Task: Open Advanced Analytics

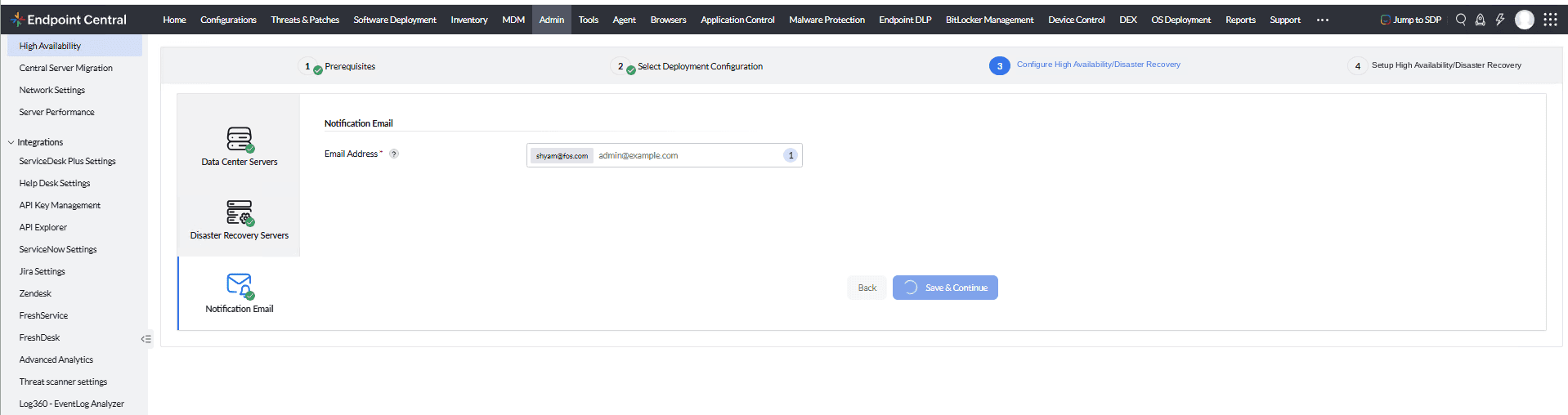Action: tap(56, 359)
